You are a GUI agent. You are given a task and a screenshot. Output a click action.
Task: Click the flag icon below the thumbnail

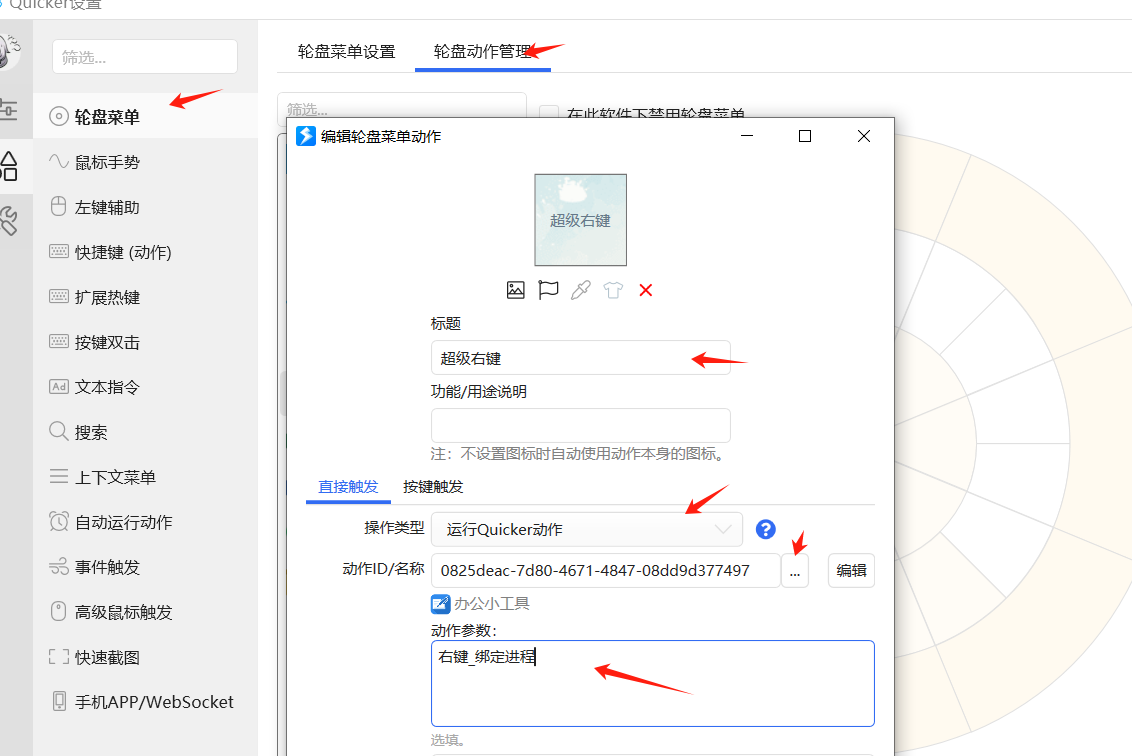click(x=548, y=290)
